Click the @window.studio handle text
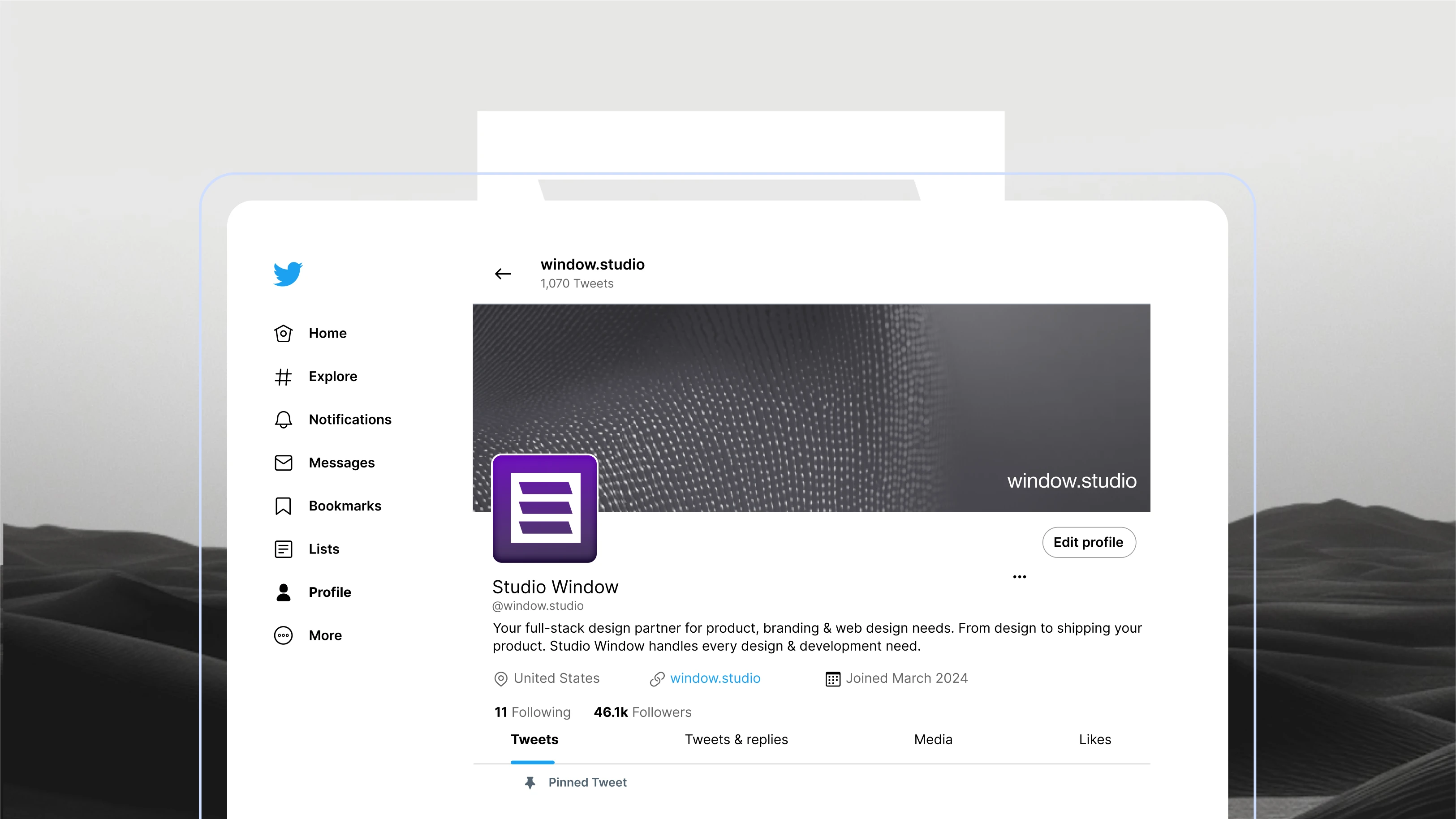 tap(538, 606)
